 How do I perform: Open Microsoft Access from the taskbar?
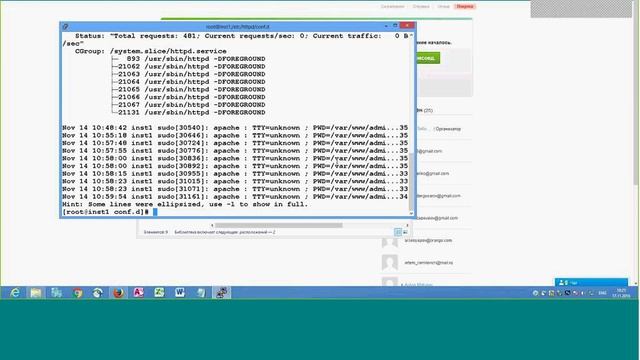tap(139, 293)
